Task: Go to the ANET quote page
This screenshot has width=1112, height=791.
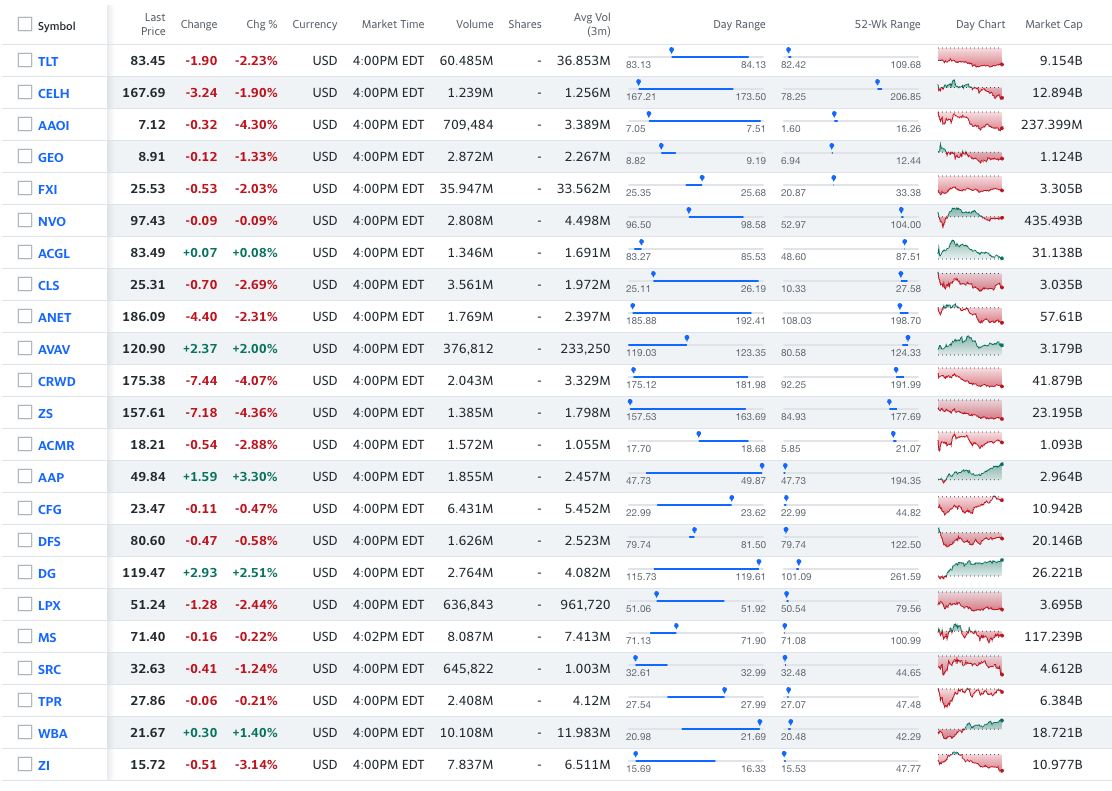Action: click(55, 318)
